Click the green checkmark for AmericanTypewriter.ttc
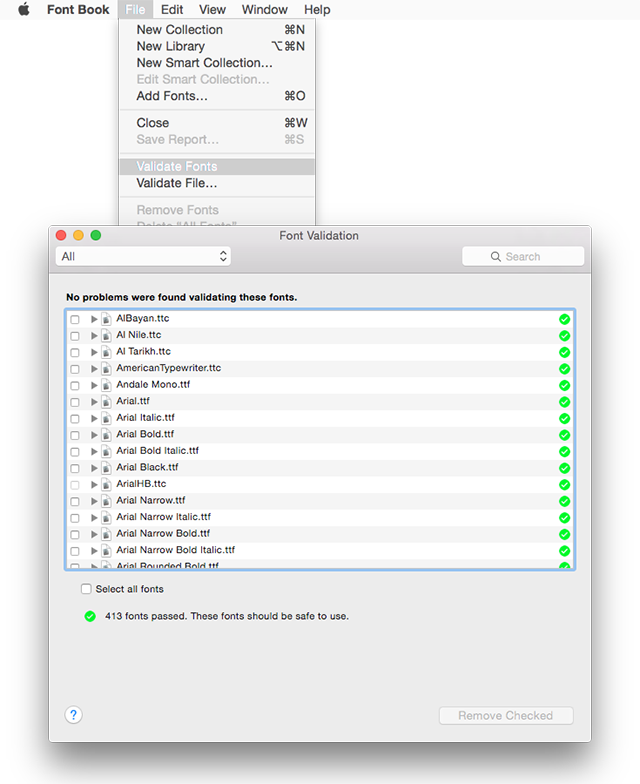Screen dimensions: 640x784 click(564, 369)
